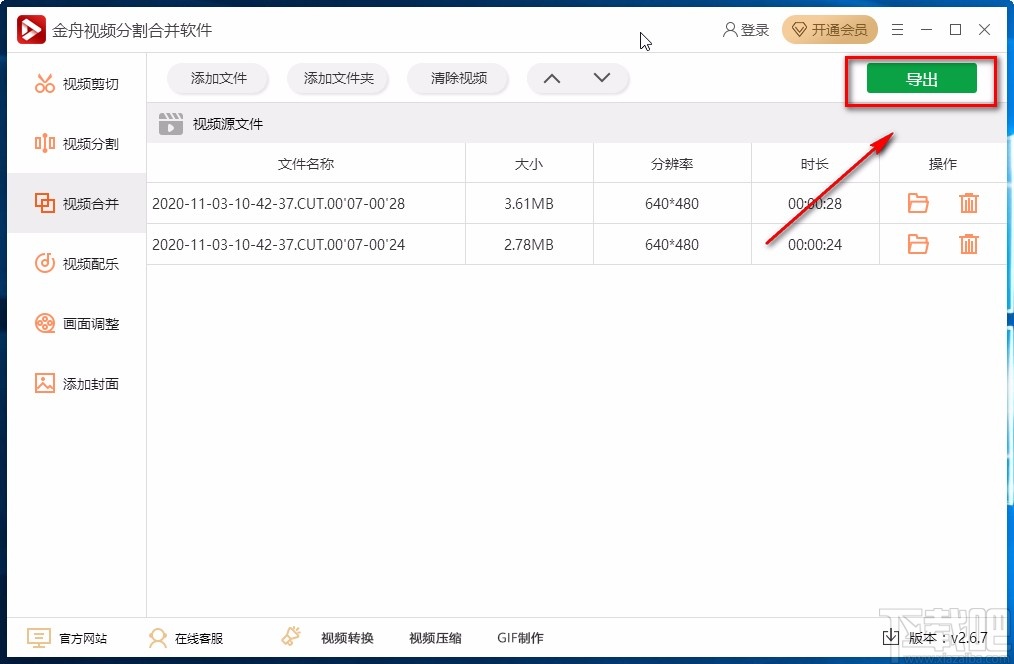Select the 添加封面 cover adding tool

tap(76, 383)
